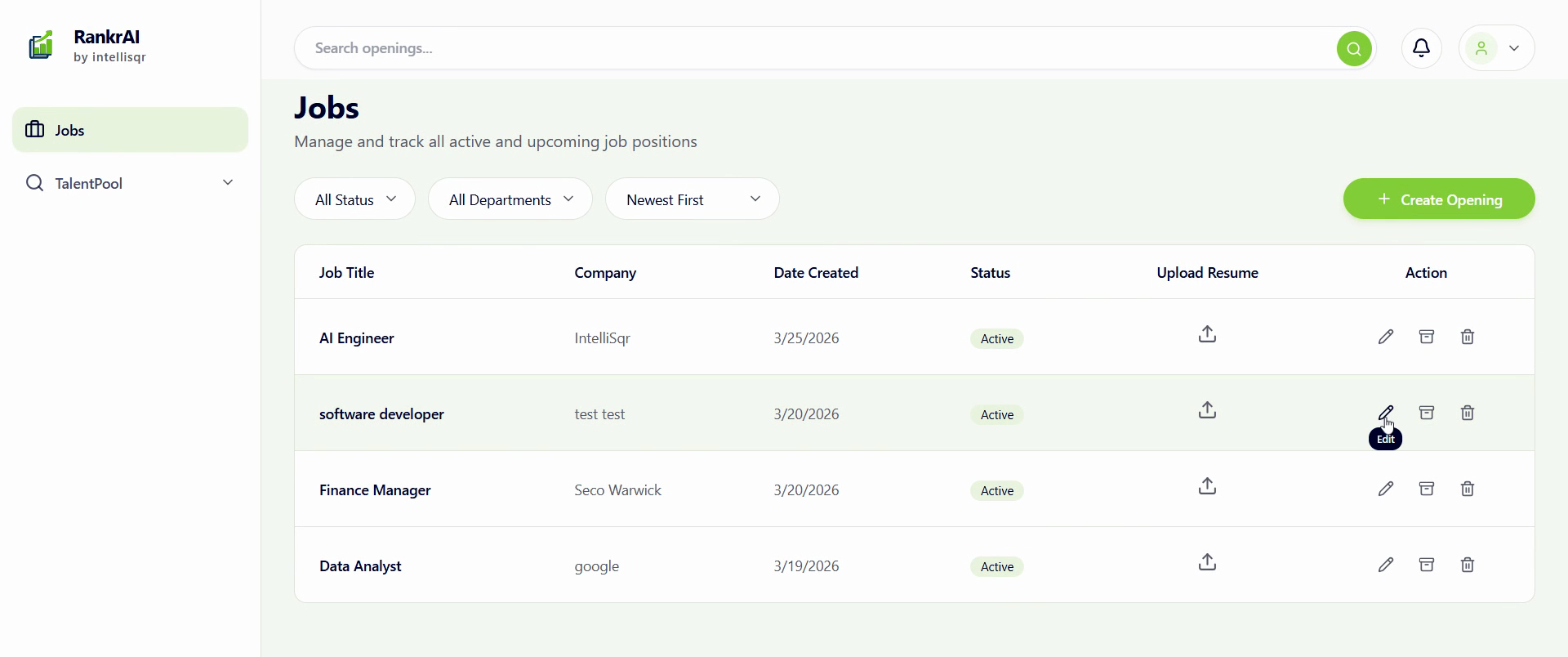This screenshot has height=657, width=1568.
Task: Open the Newest First sort dropdown
Action: [x=692, y=199]
